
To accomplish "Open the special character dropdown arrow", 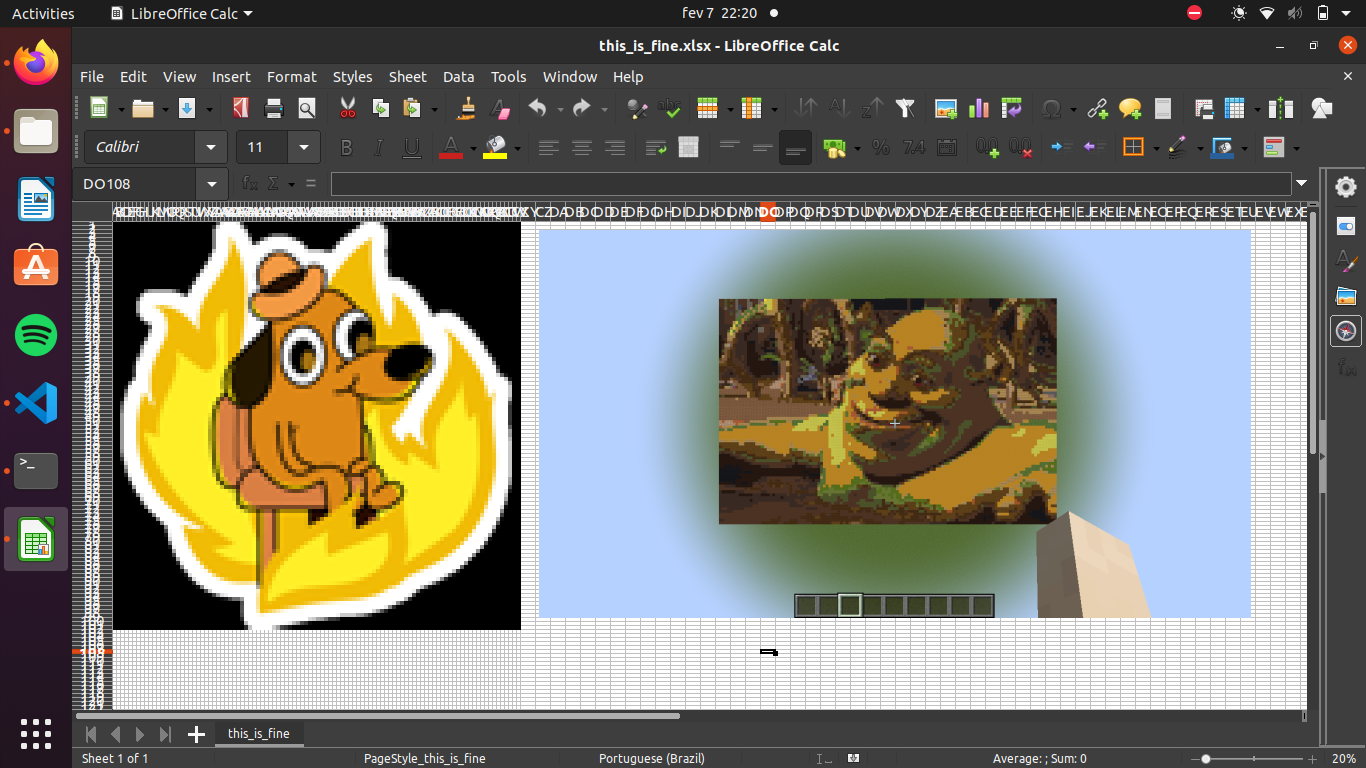I will tap(1073, 108).
